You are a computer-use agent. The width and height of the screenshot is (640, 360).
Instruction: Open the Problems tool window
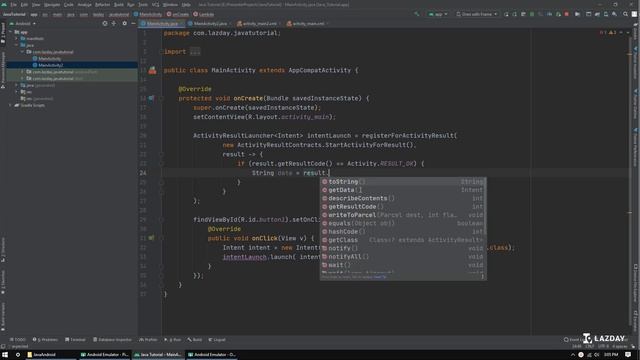(45, 340)
